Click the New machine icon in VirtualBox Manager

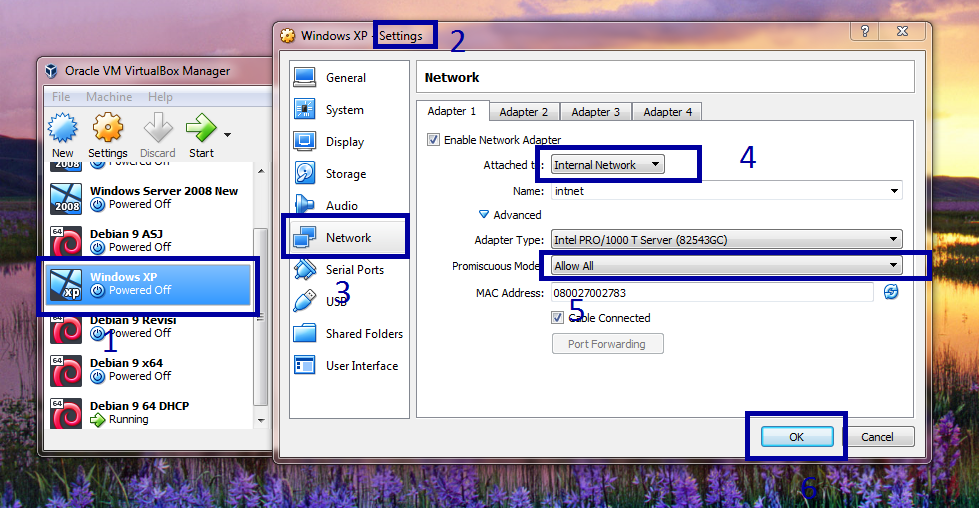point(62,129)
